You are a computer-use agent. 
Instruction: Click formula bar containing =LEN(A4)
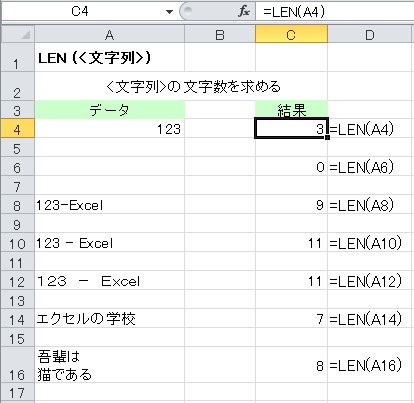point(334,12)
